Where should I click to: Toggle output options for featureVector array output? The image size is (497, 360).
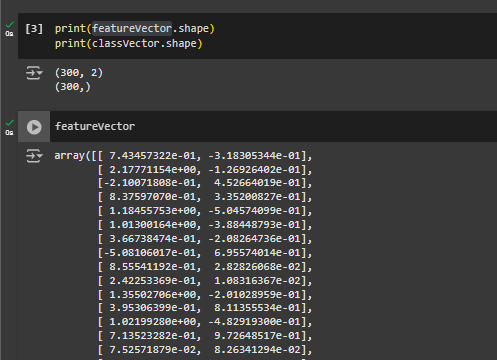(34, 156)
